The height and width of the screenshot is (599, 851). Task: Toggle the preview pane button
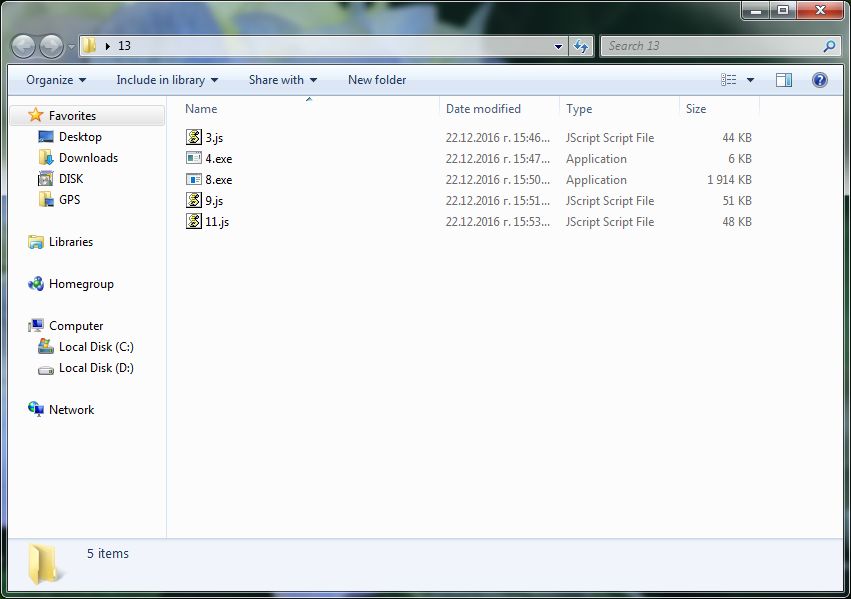click(784, 80)
